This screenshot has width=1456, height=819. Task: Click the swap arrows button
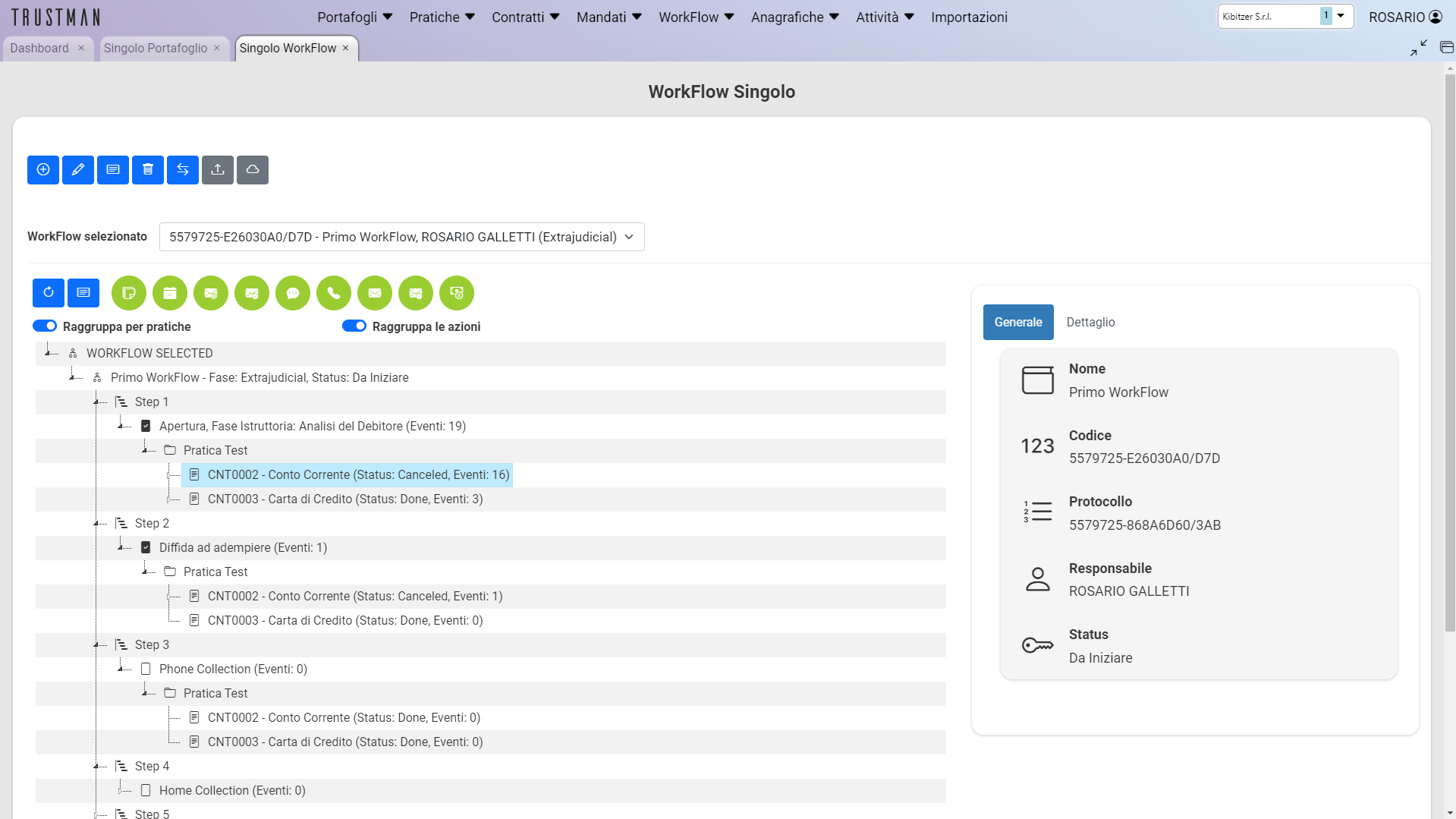183,169
